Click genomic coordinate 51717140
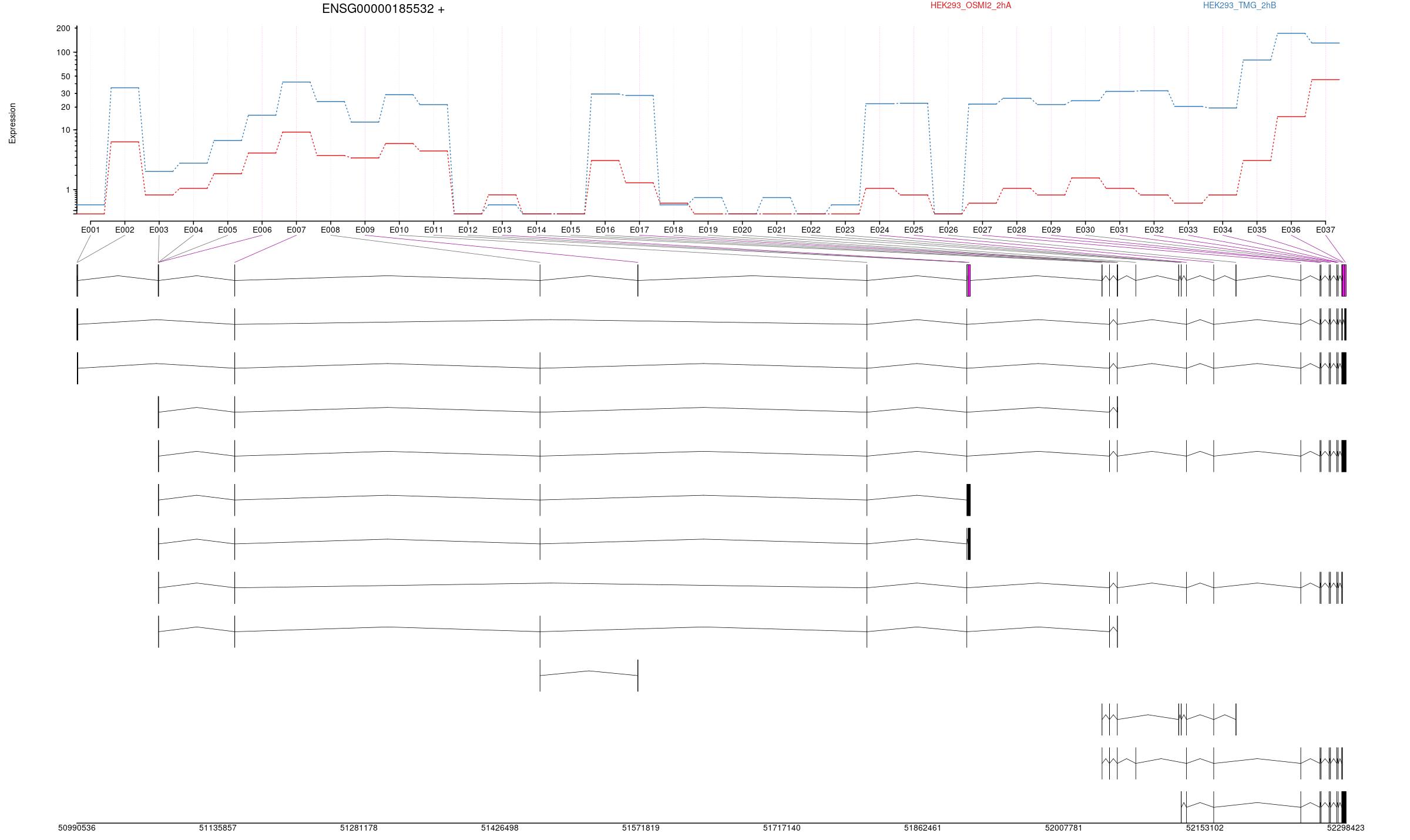 tap(782, 828)
